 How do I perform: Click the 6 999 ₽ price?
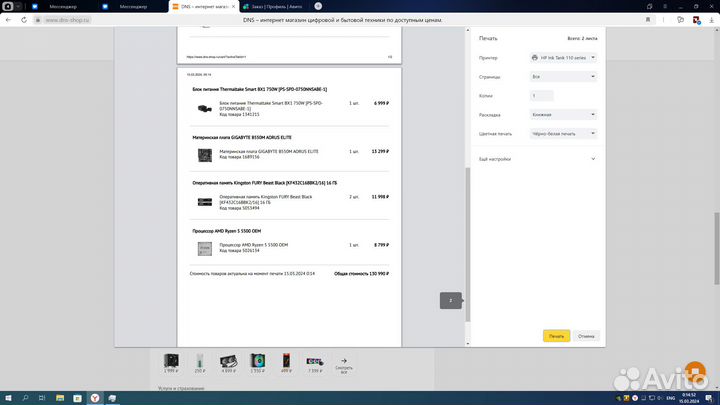tap(381, 103)
